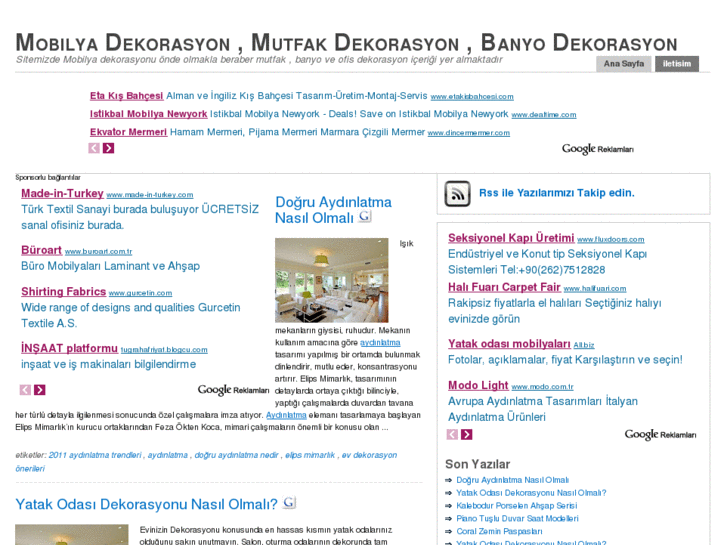
Task: Open Büroart ad link
Action: point(41,250)
